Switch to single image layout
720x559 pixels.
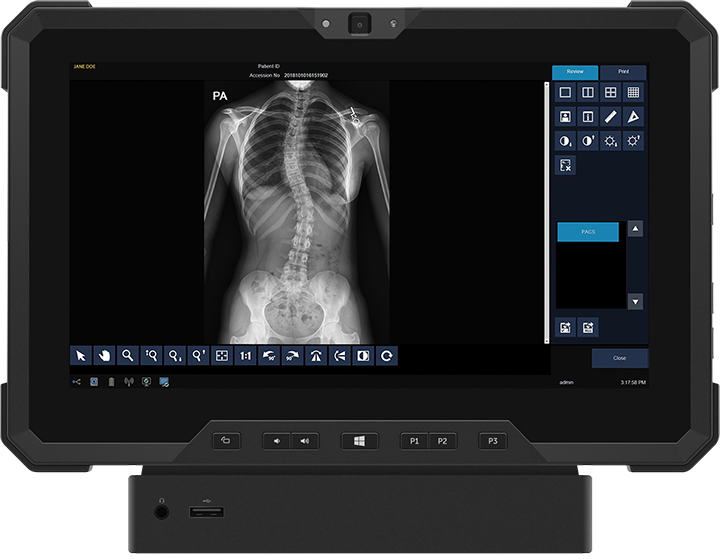[565, 93]
